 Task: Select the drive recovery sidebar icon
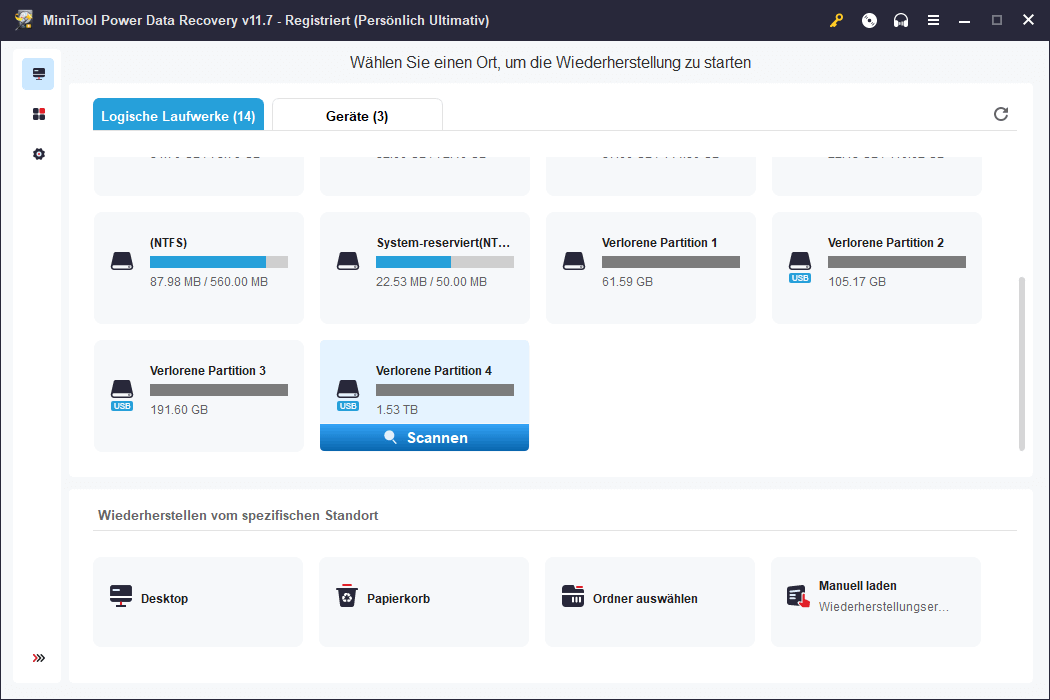pyautogui.click(x=38, y=74)
